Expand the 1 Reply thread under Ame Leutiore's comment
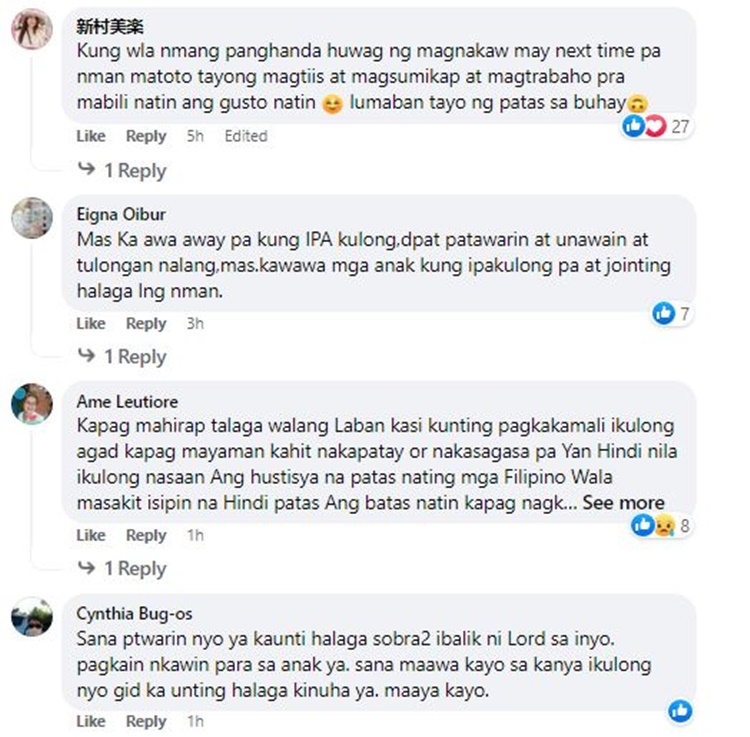This screenshot has height=737, width=750. [122, 569]
